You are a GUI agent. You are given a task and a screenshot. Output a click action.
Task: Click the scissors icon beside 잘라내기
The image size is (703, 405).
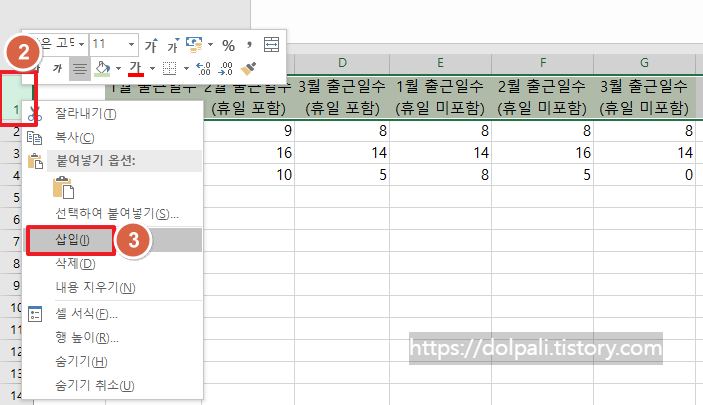pos(35,114)
